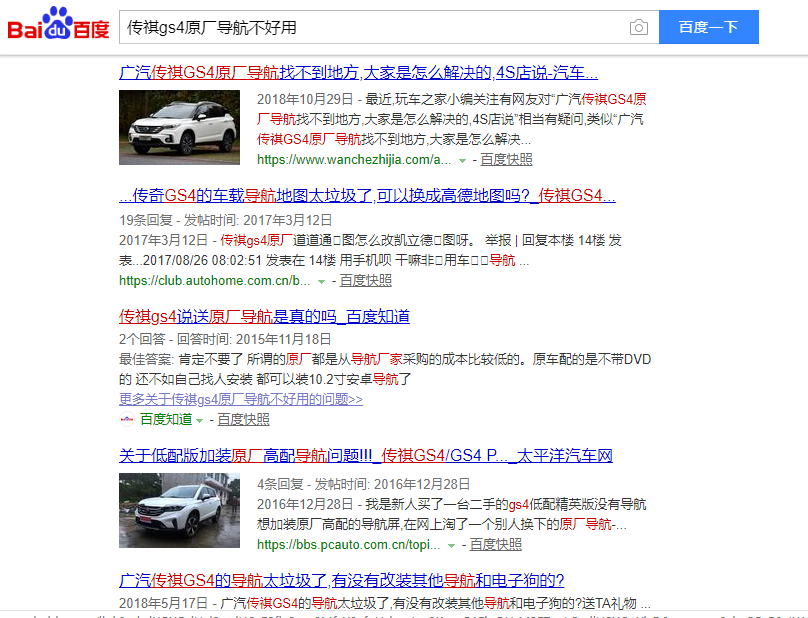Open result 传奇GS4的车载导航地图太垃圾了

click(x=367, y=196)
